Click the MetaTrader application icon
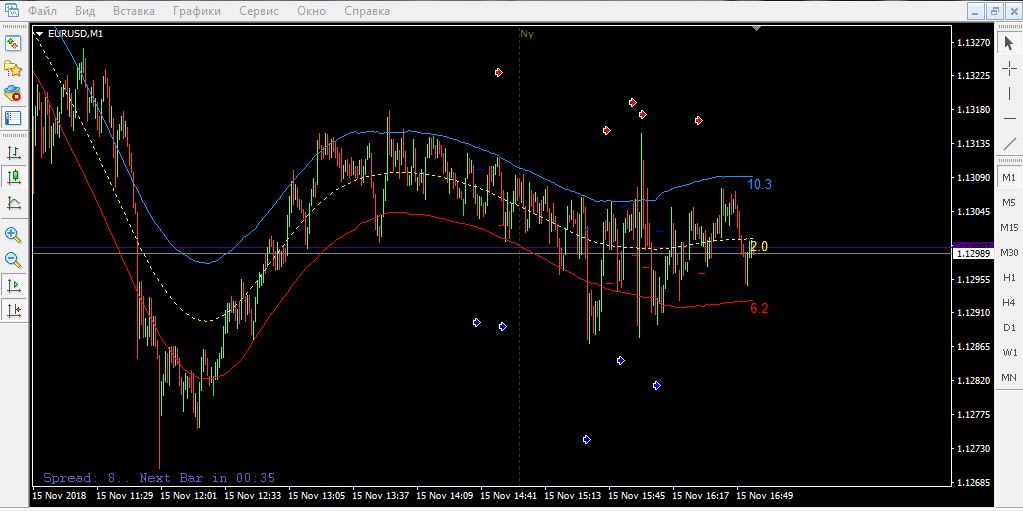Image resolution: width=1023 pixels, height=511 pixels. click(x=12, y=10)
